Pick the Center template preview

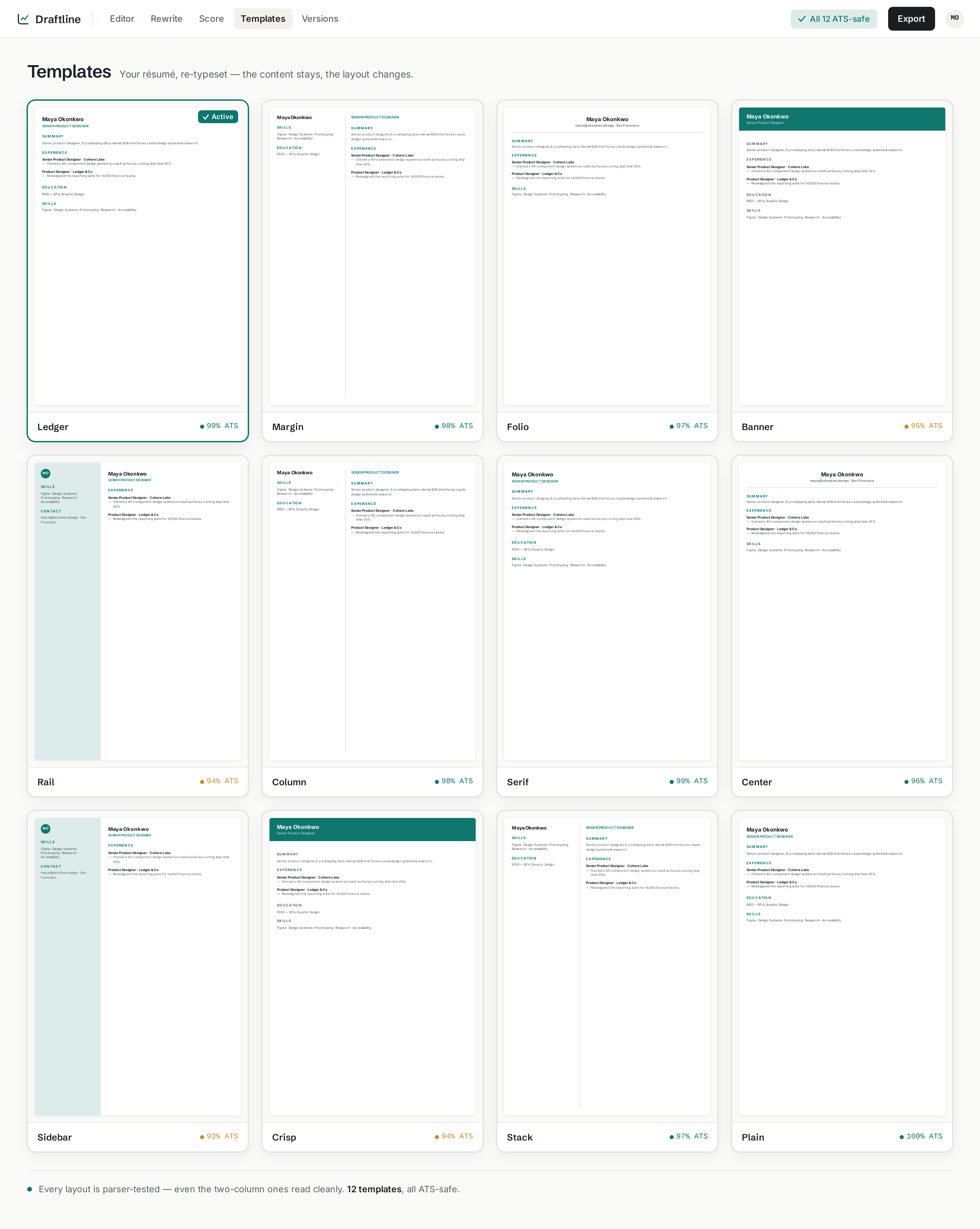(x=842, y=612)
